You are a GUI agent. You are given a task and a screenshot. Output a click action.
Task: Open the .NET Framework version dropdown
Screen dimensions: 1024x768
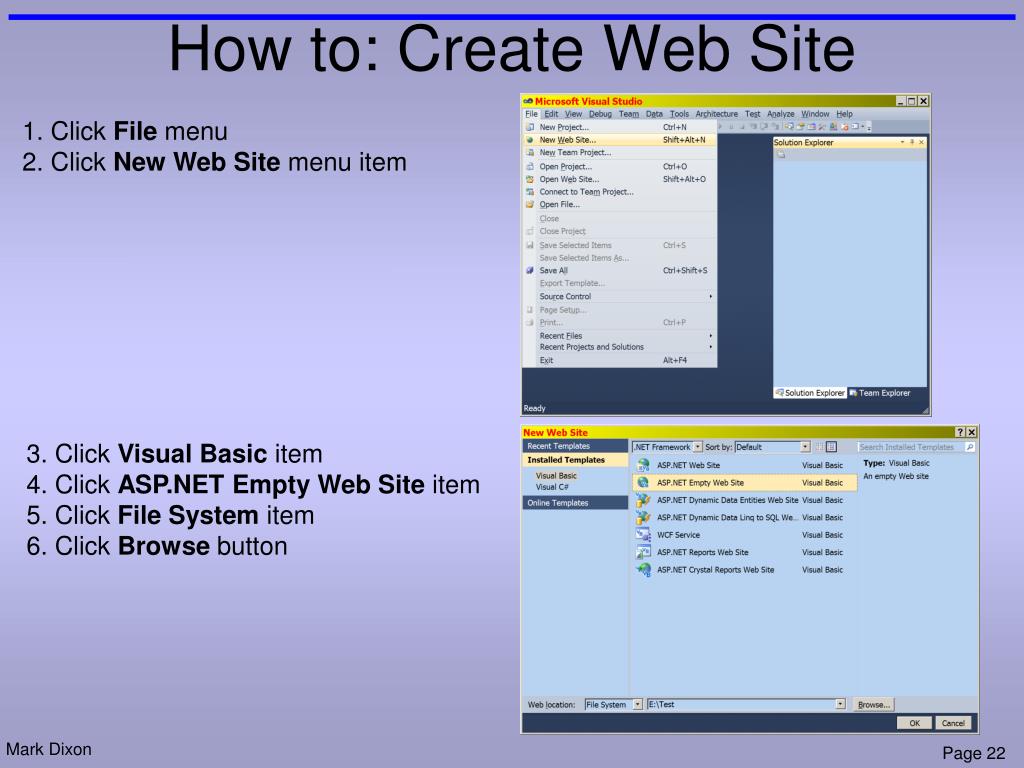[698, 447]
